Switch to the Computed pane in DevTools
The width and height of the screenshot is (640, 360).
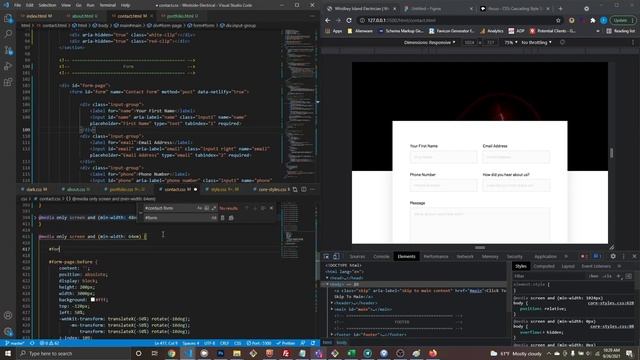click(x=544, y=266)
